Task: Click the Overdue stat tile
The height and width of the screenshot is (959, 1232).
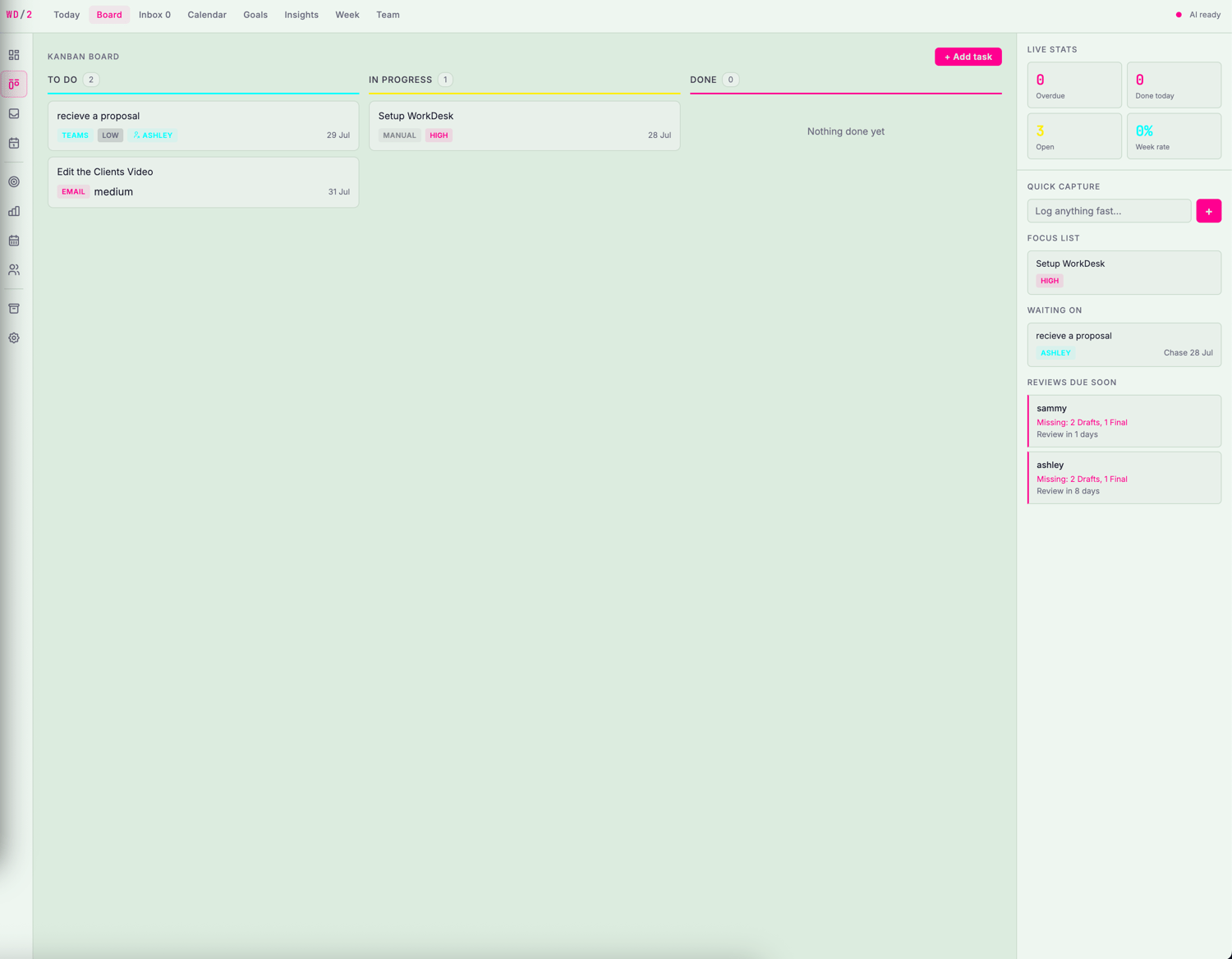Action: 1073,85
